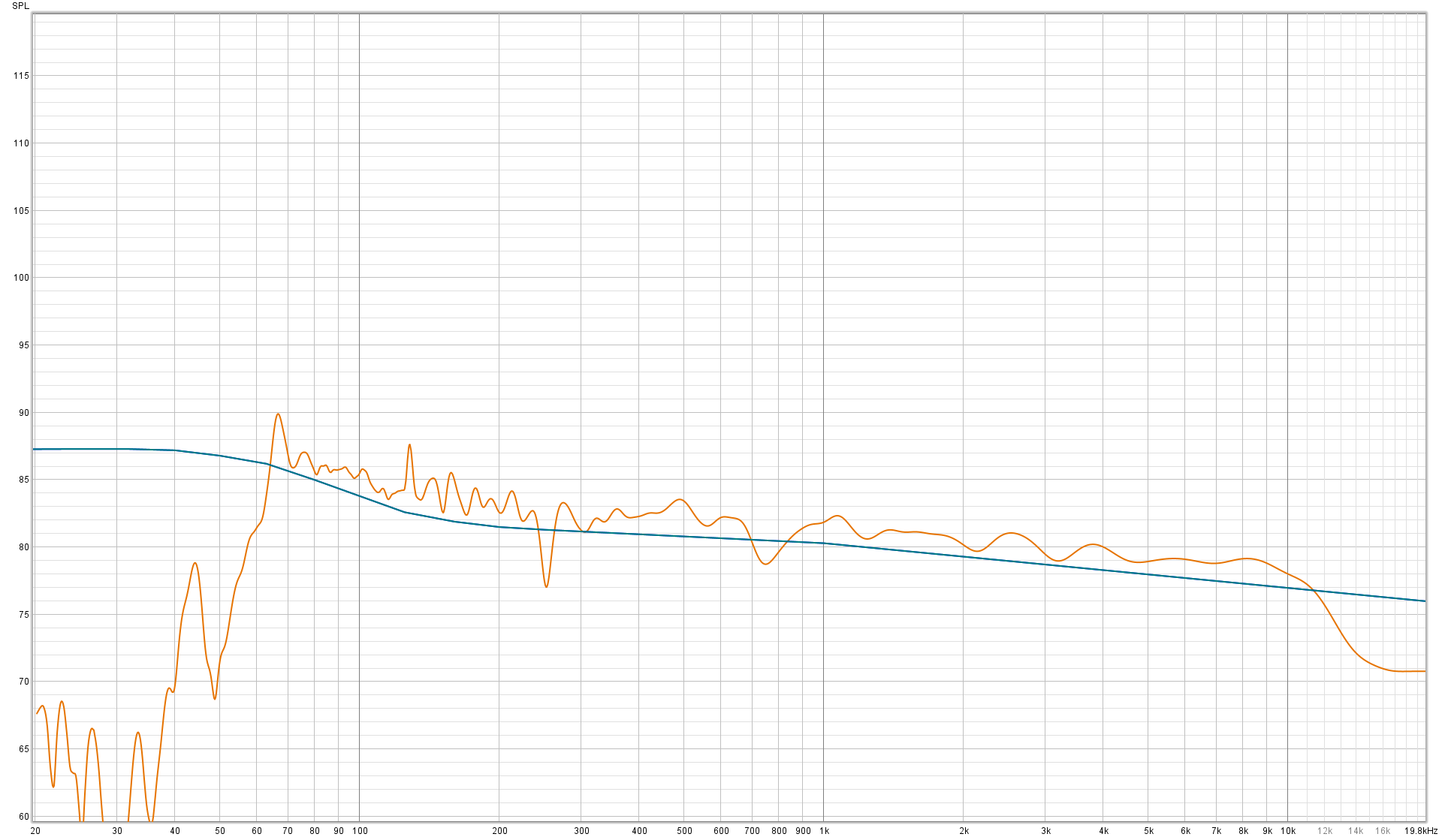1442x840 pixels.
Task: Select the 30 Hz frequency axis label
Action: point(117,831)
